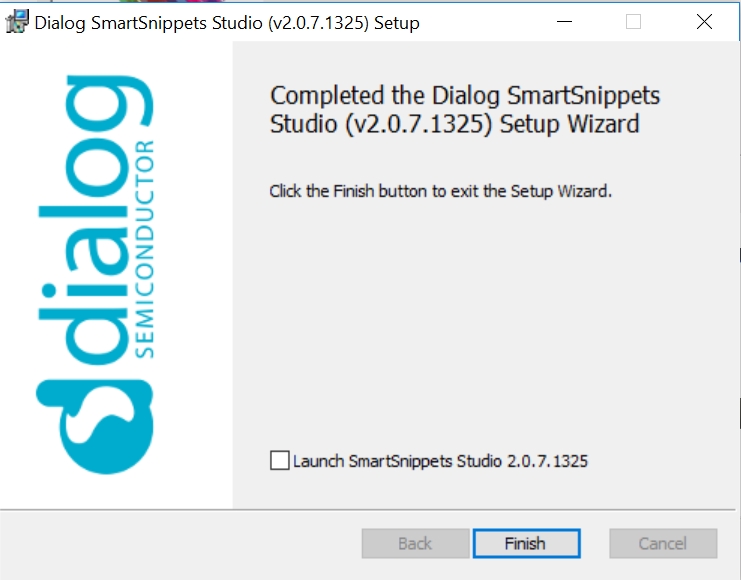741x580 pixels.
Task: Minimize the Setup wizard window
Action: click(x=564, y=22)
